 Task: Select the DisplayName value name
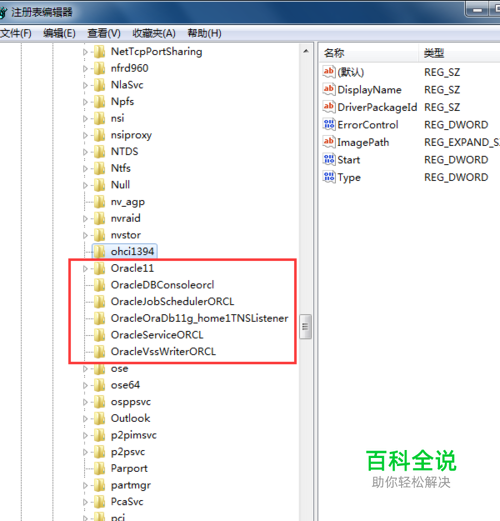[369, 90]
